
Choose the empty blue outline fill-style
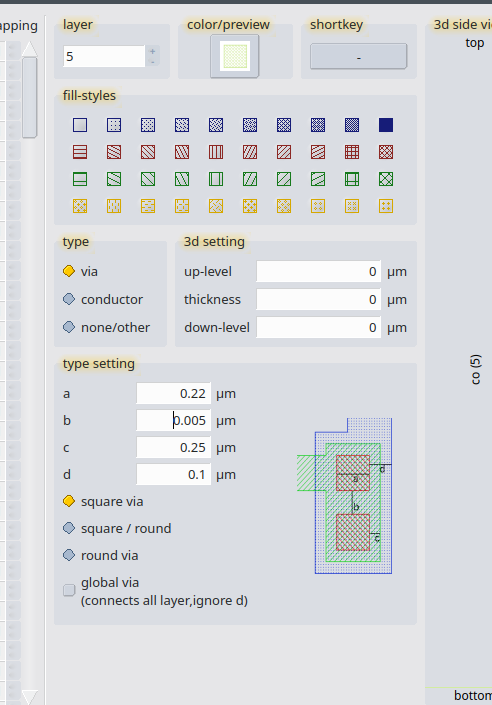[x=80, y=125]
